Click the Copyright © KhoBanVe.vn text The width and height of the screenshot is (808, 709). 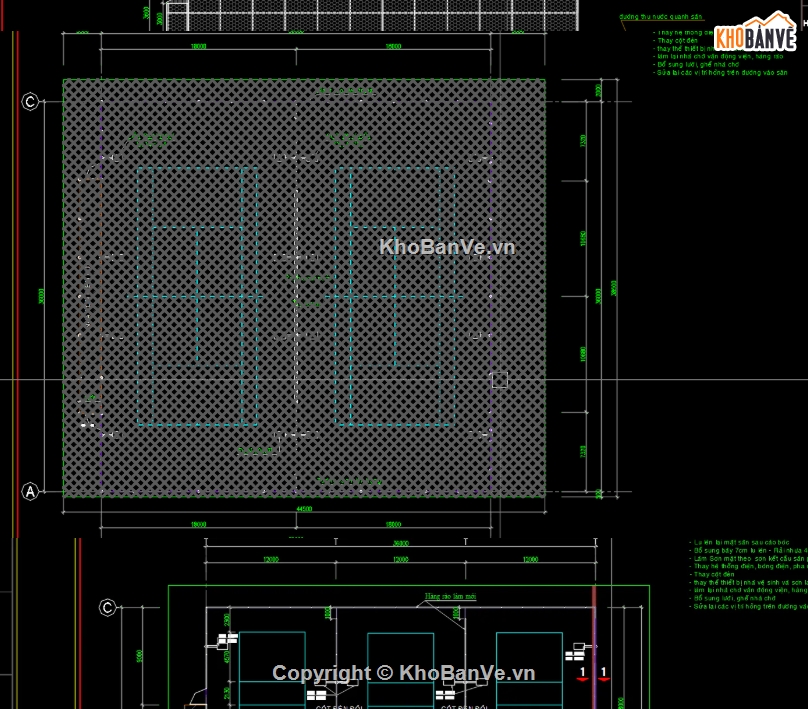[404, 673]
